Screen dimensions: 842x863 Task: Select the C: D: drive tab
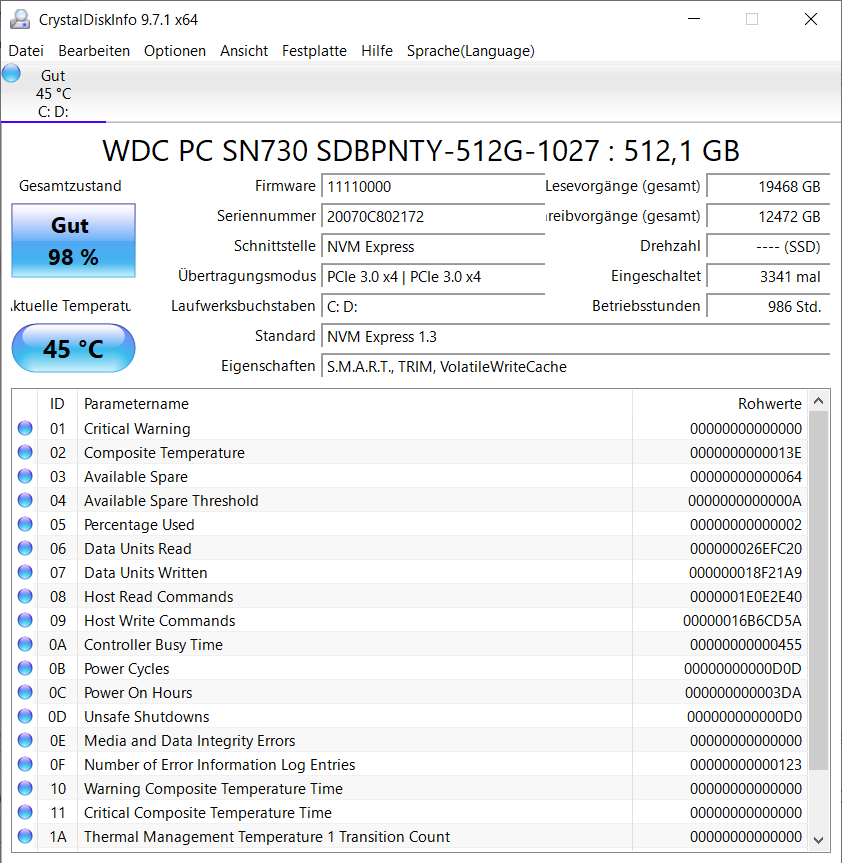(53, 94)
